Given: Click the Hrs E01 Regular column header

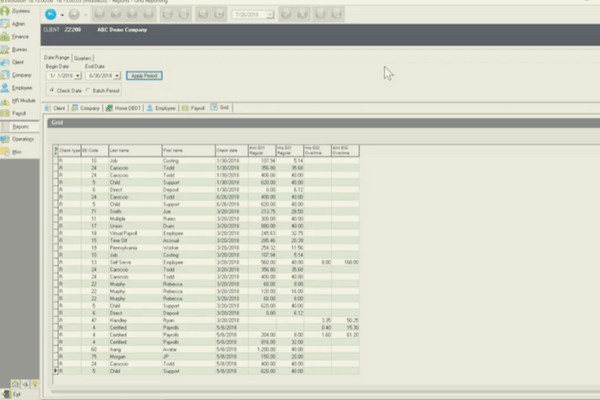Looking at the screenshot, I should point(290,151).
